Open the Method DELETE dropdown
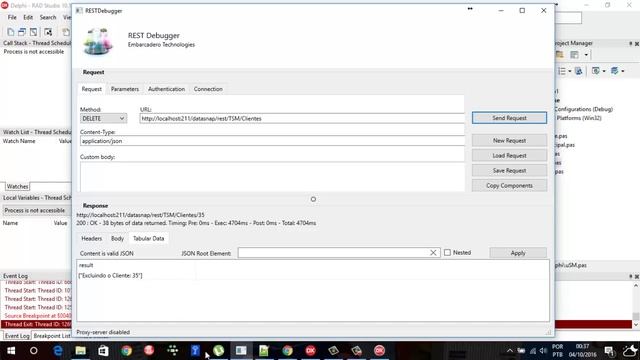The width and height of the screenshot is (640, 360). (x=103, y=118)
